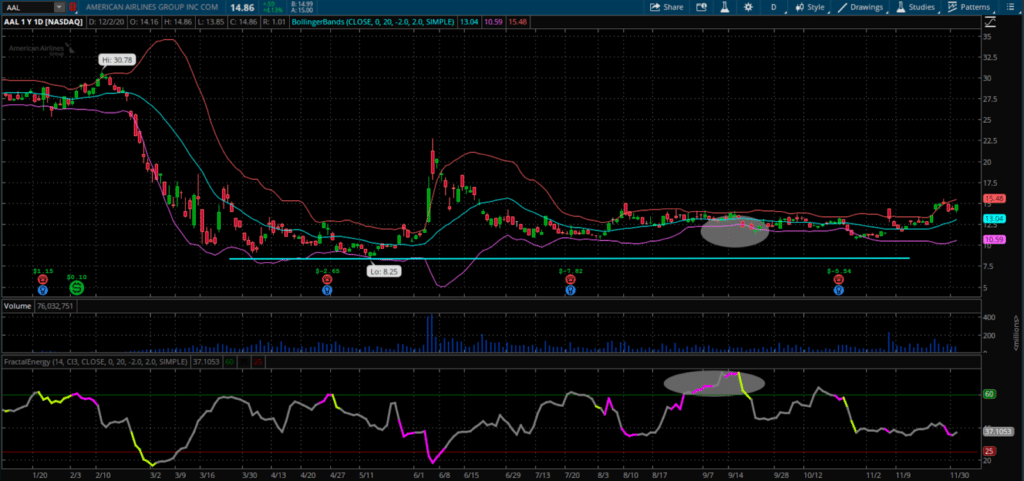
Task: Click the red earnings phone icon under $1.15
Action: (x=43, y=278)
